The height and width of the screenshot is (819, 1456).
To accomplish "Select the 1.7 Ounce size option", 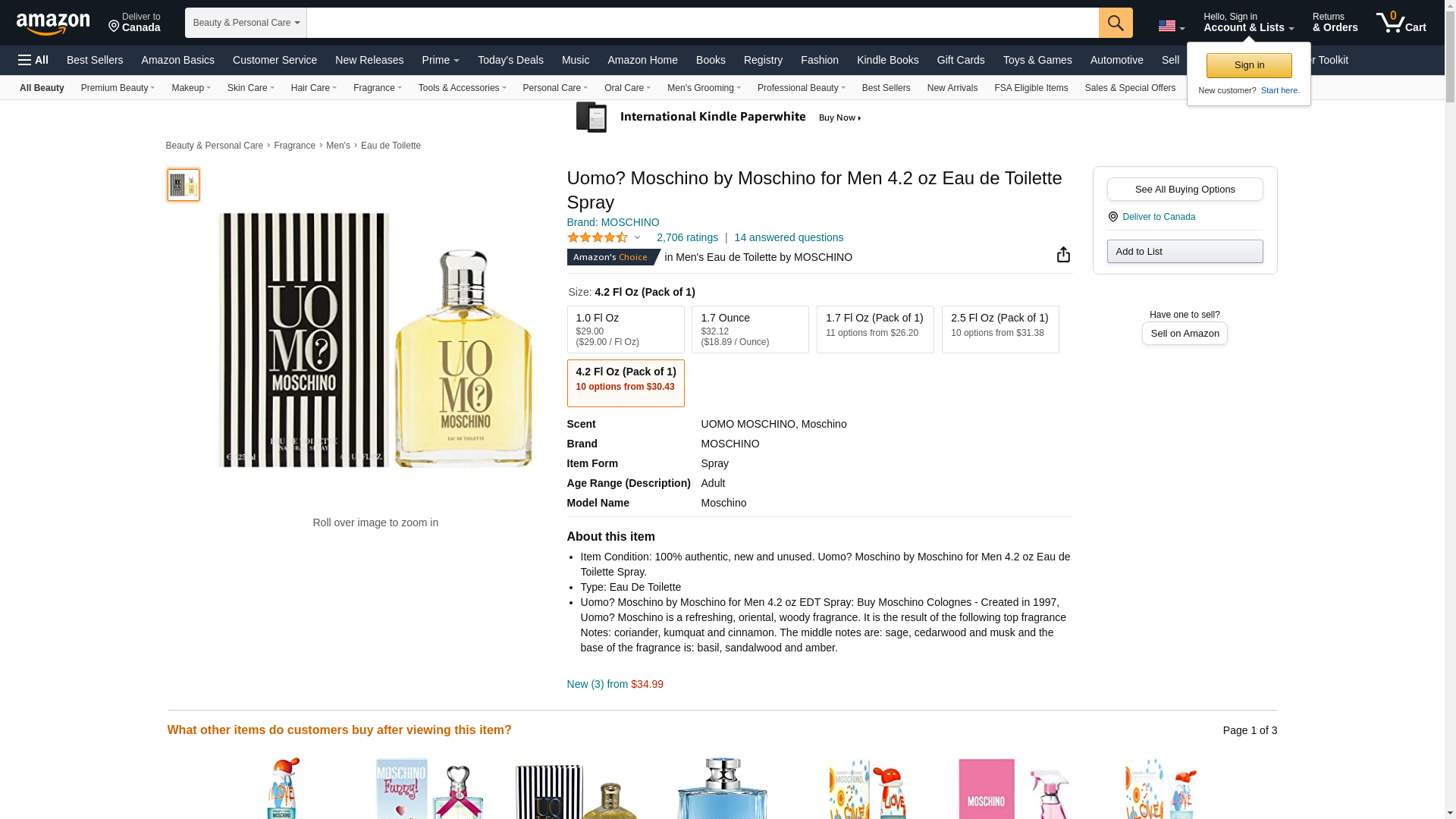I will (x=749, y=329).
